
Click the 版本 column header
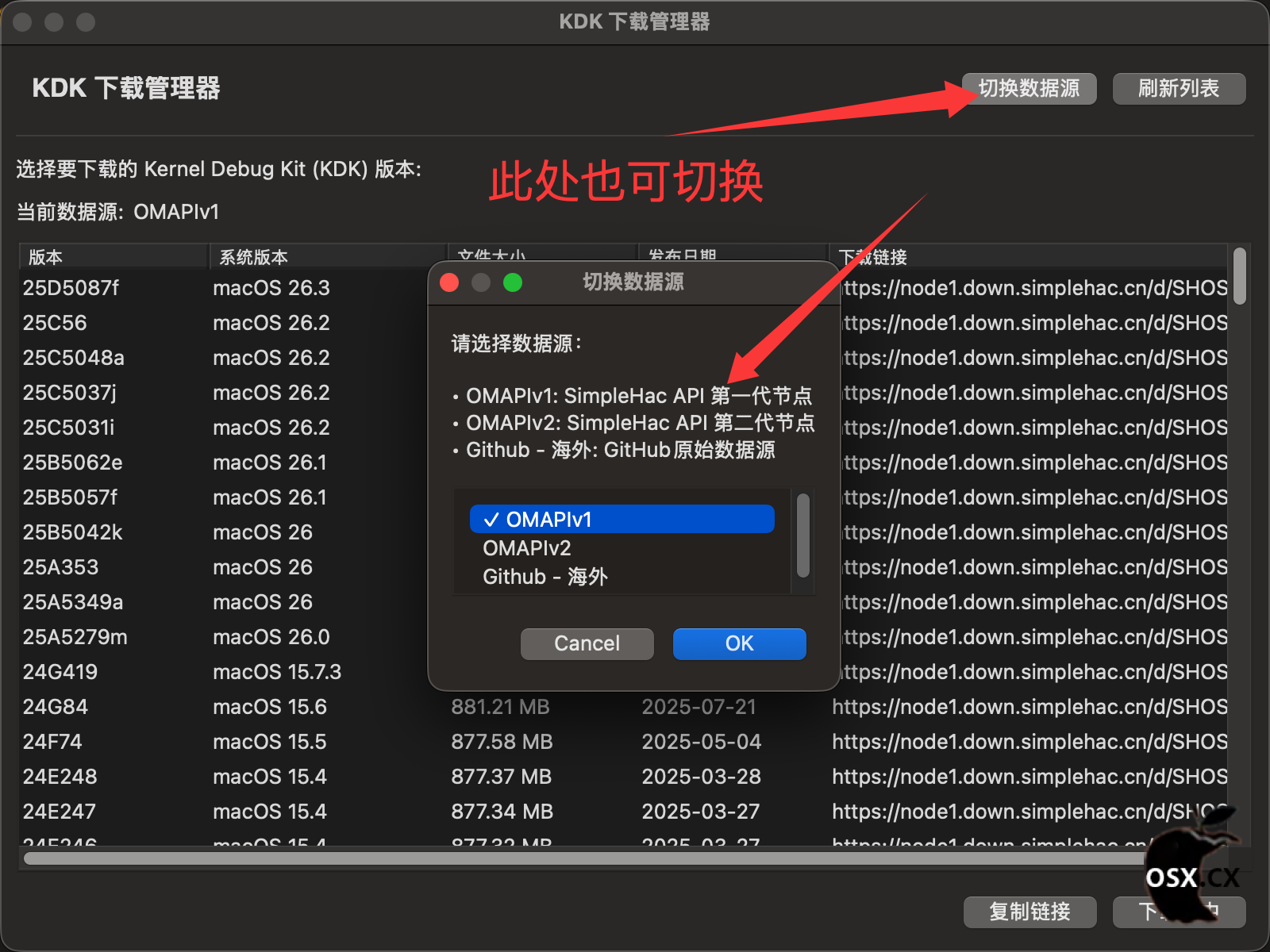click(44, 256)
